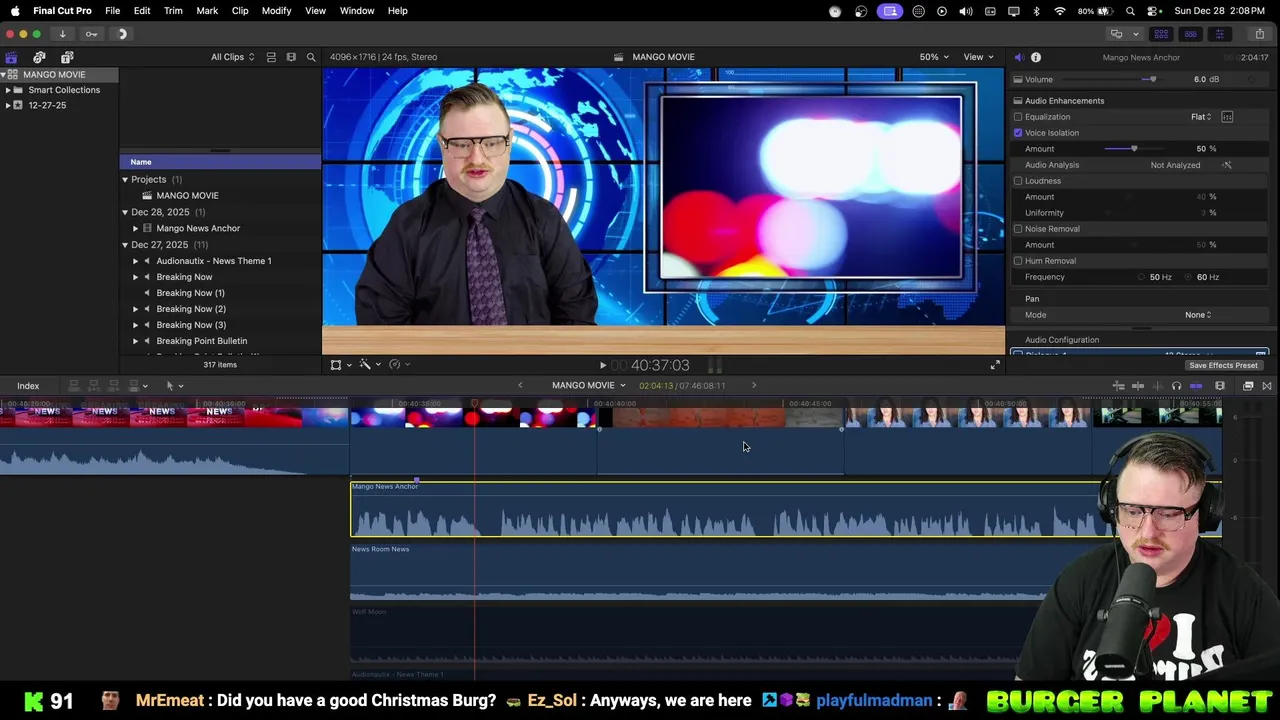This screenshot has width=1280, height=720.
Task: Show or hide the Inspector workspace button
Action: tap(1219, 34)
